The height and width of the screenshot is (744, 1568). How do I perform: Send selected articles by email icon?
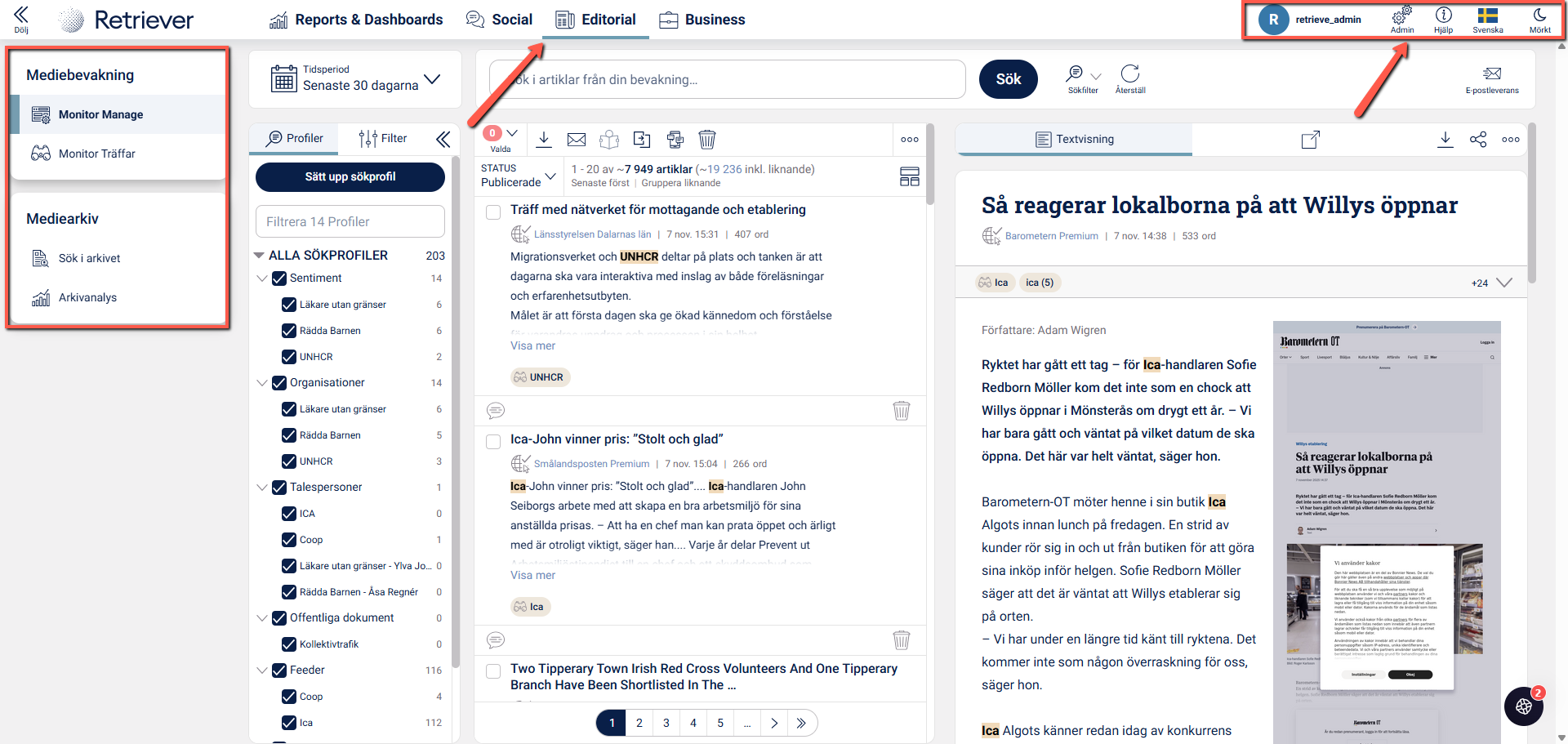(x=577, y=139)
